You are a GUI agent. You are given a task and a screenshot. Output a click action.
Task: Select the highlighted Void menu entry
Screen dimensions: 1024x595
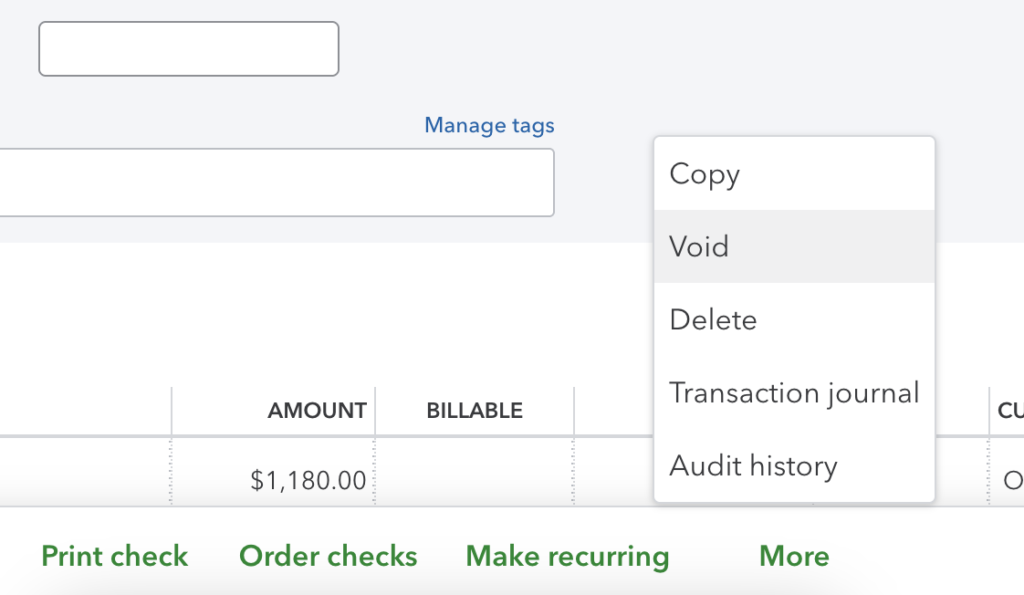pyautogui.click(x=698, y=246)
